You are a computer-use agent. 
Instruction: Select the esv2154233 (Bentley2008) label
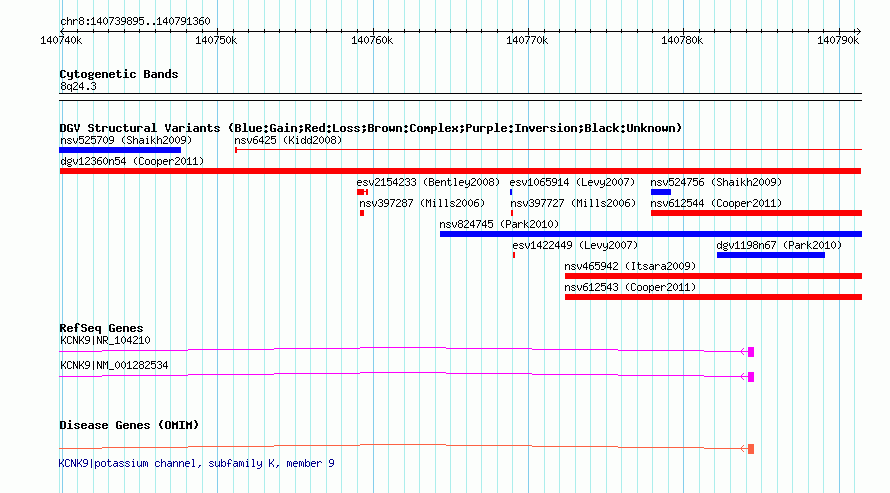(428, 182)
